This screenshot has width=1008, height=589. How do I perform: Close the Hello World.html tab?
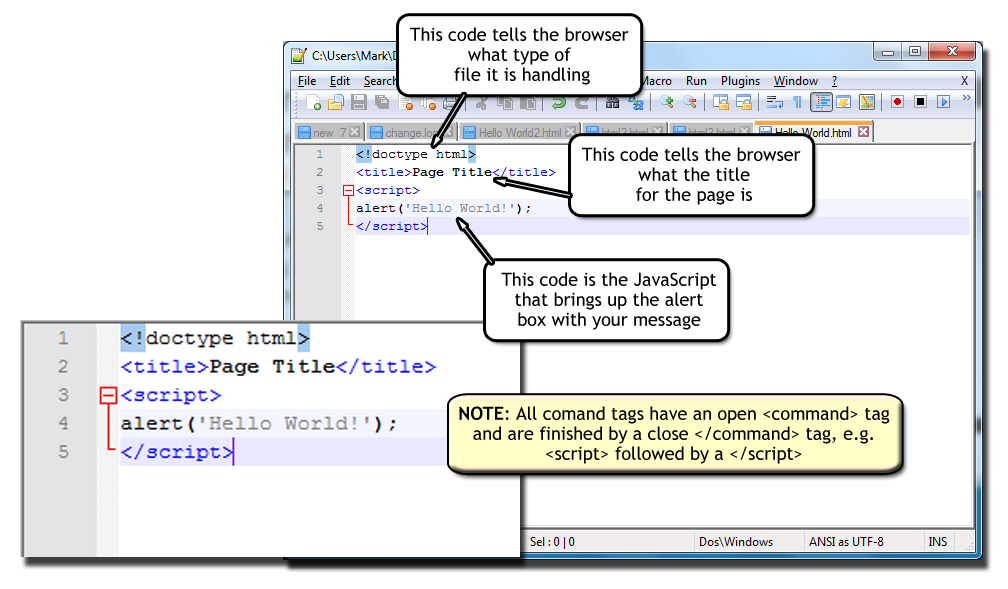tap(864, 131)
